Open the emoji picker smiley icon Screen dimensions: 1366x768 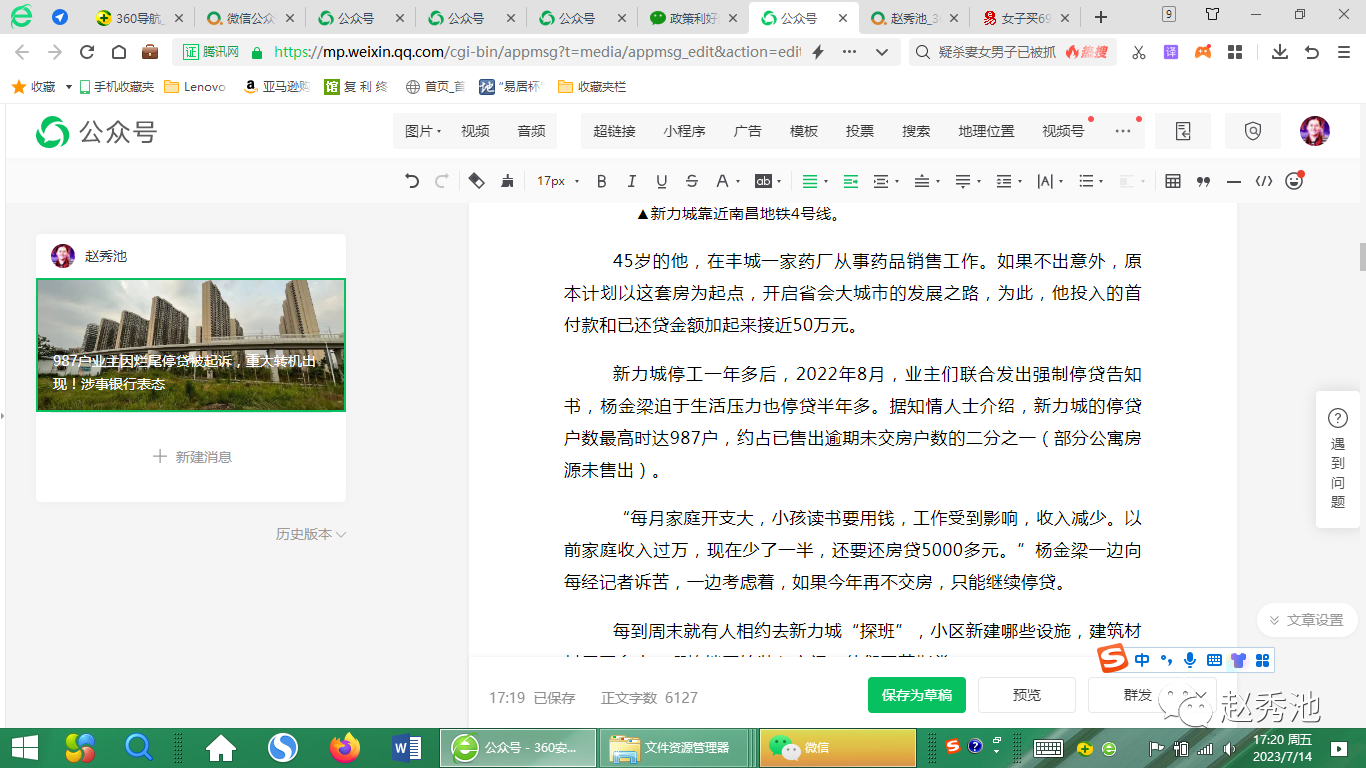[1294, 181]
